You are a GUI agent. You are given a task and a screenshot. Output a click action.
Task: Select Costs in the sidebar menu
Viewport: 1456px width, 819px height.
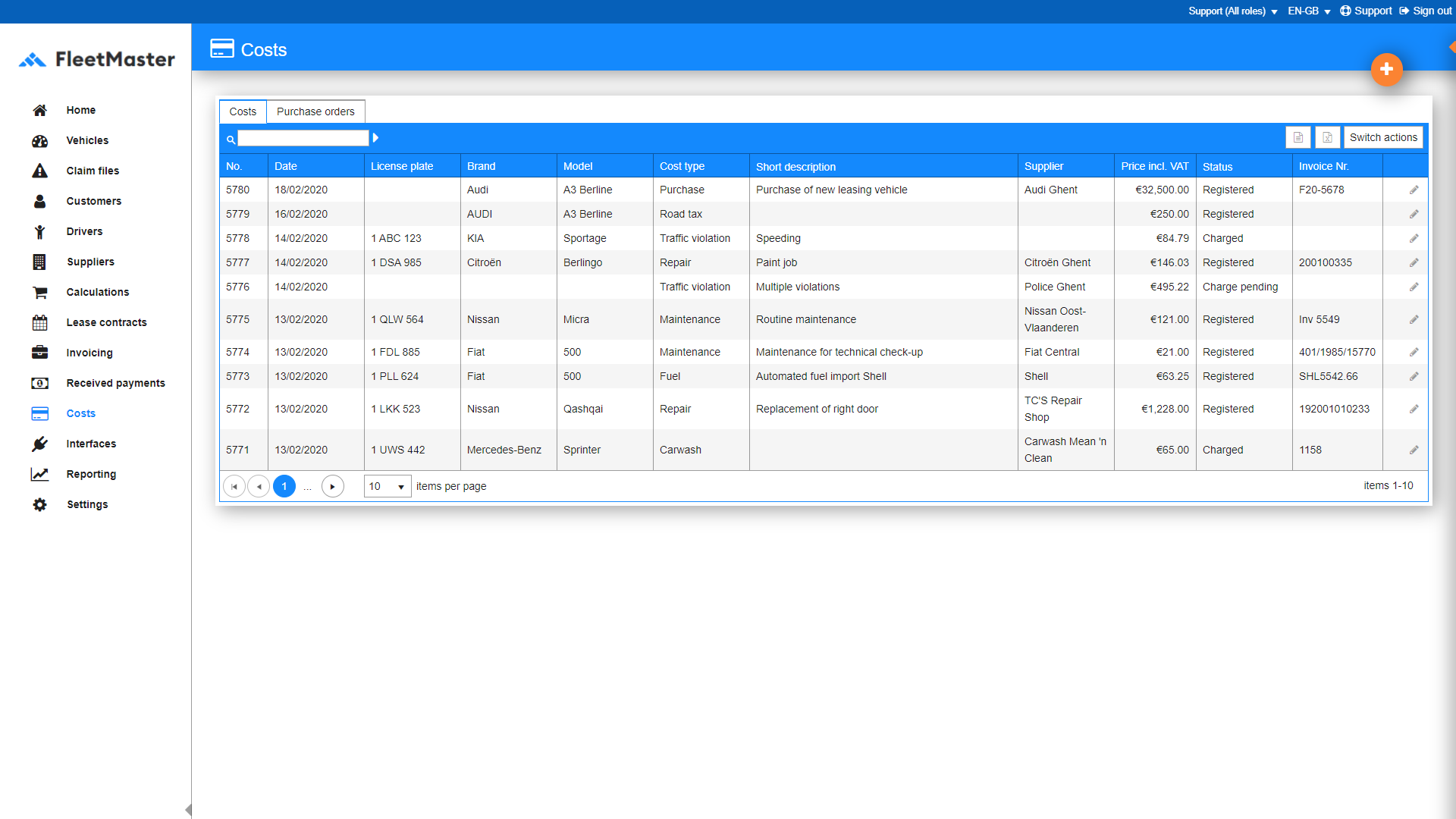80,413
